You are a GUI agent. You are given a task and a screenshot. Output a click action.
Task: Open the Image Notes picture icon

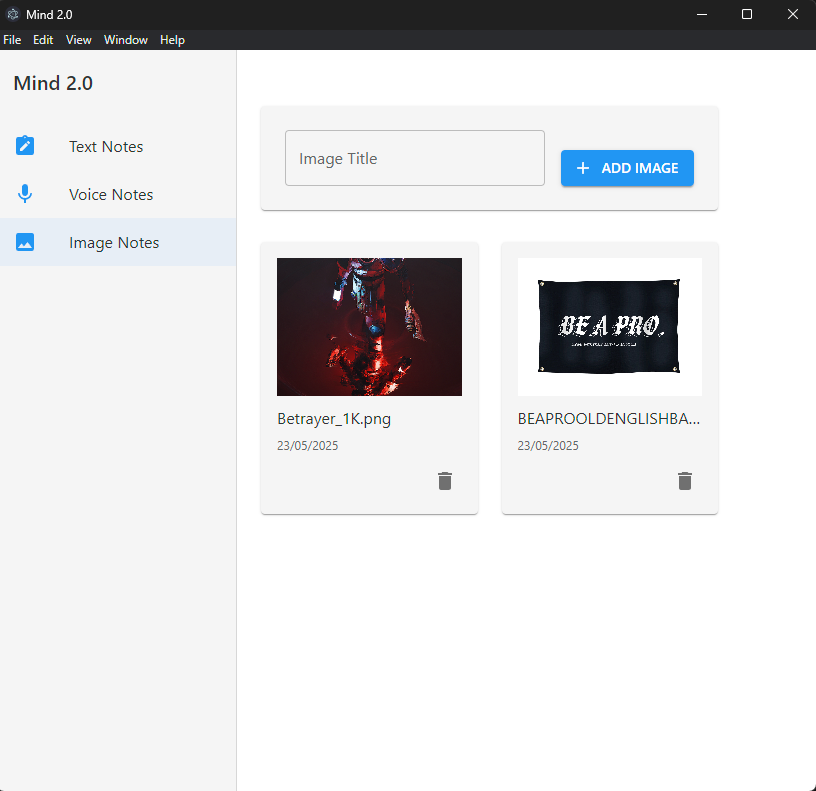click(x=25, y=242)
